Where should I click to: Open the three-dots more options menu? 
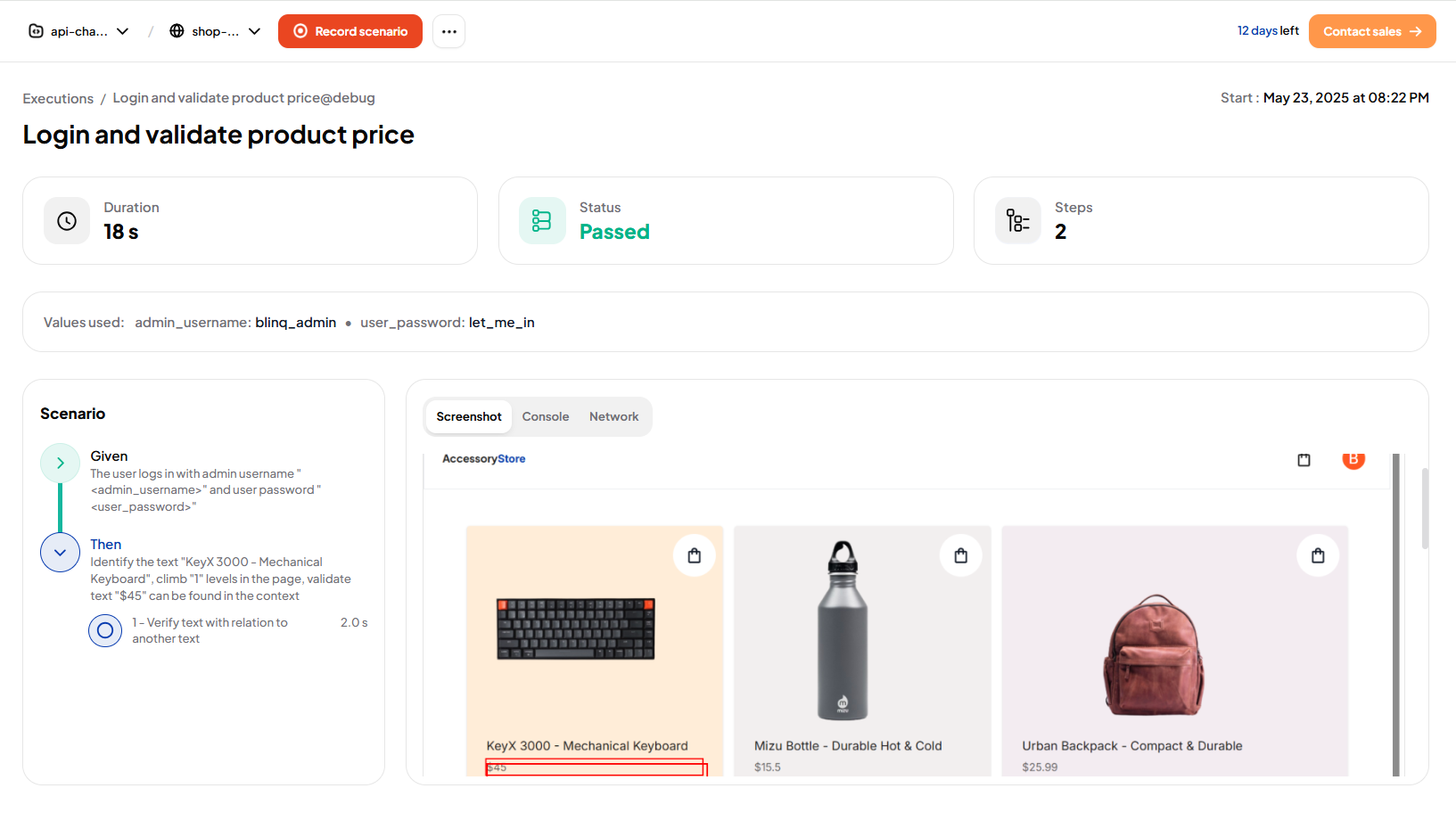point(448,31)
